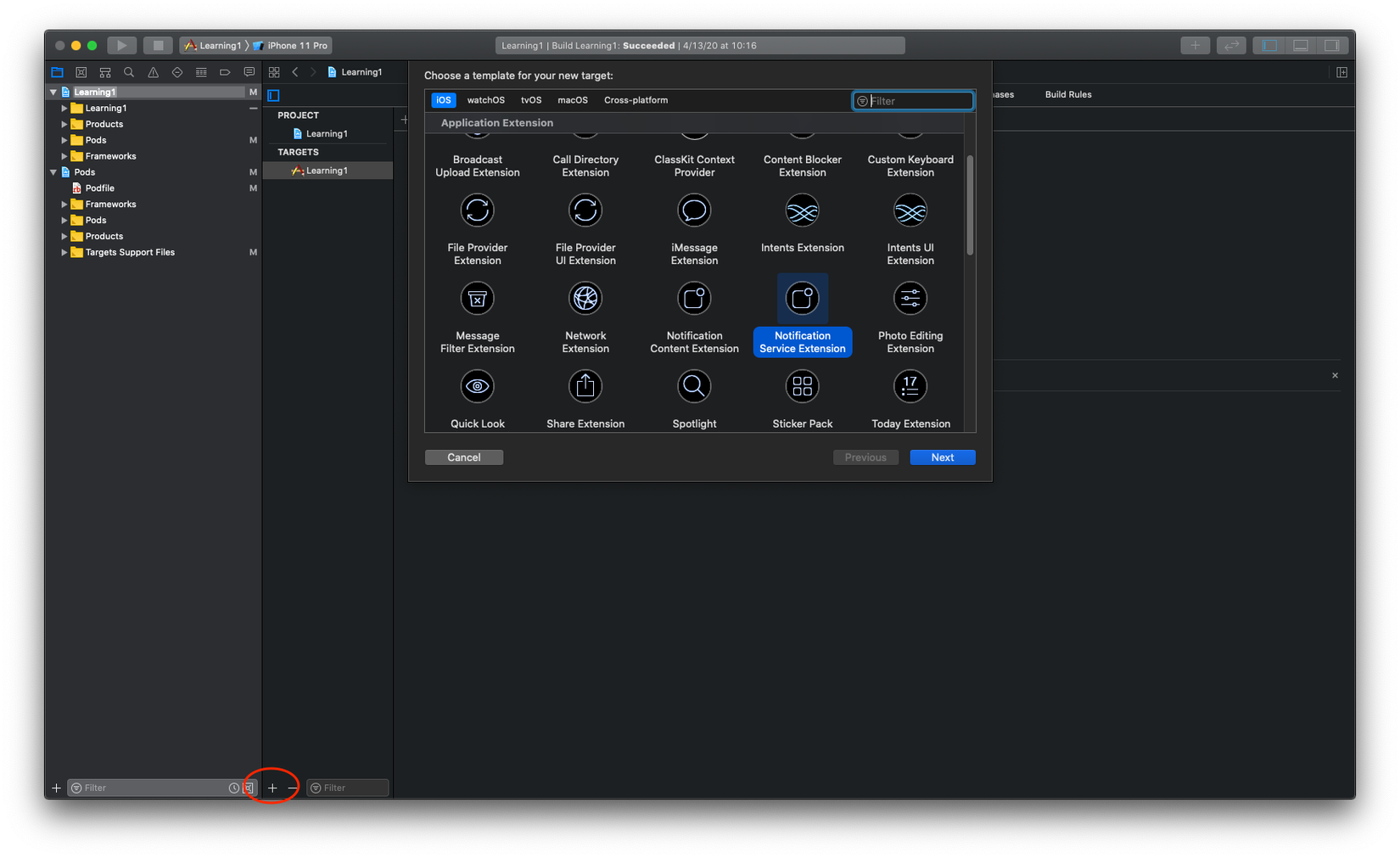Pick the Spotlight template
The image size is (1400, 858).
tap(694, 399)
